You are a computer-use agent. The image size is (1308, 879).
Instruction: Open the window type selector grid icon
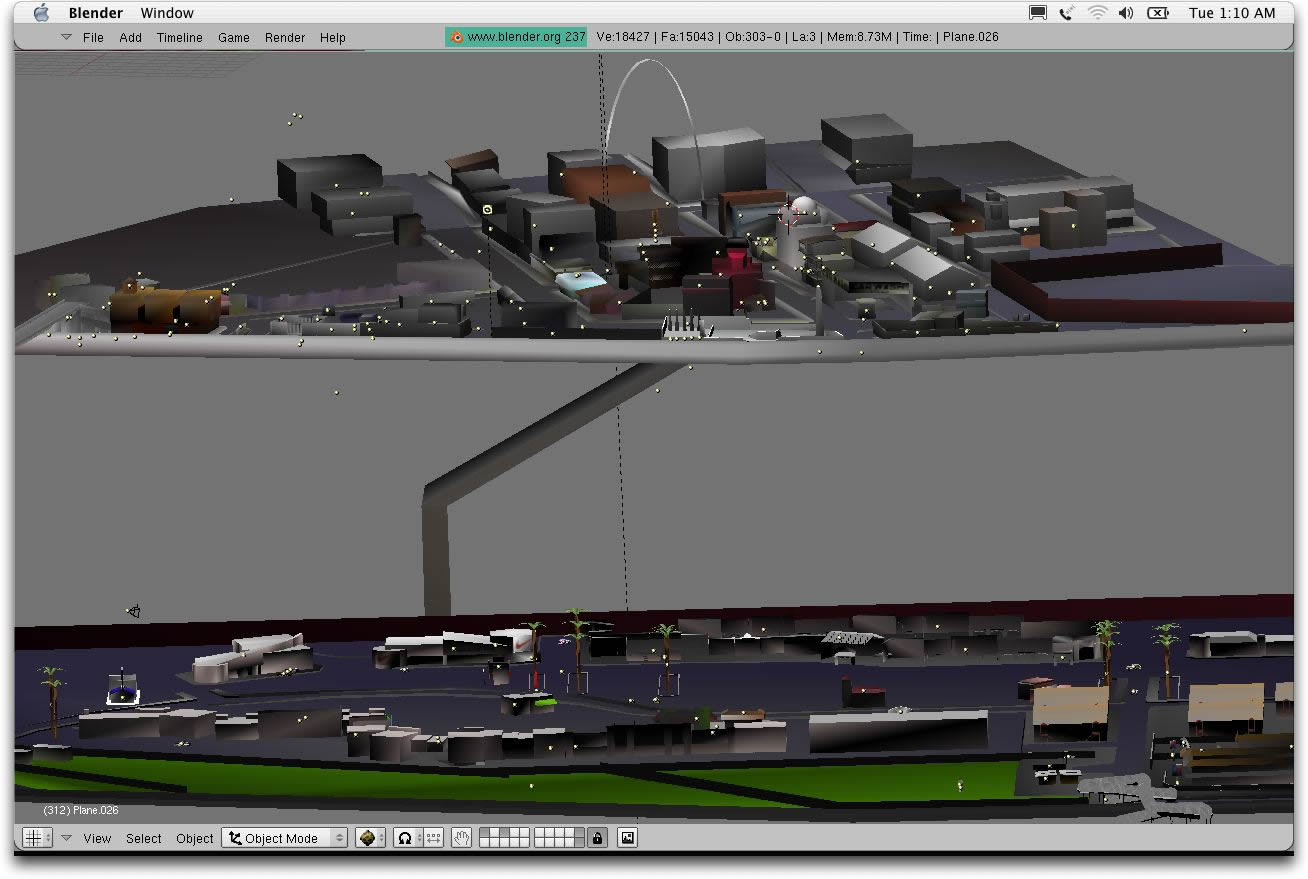point(33,838)
